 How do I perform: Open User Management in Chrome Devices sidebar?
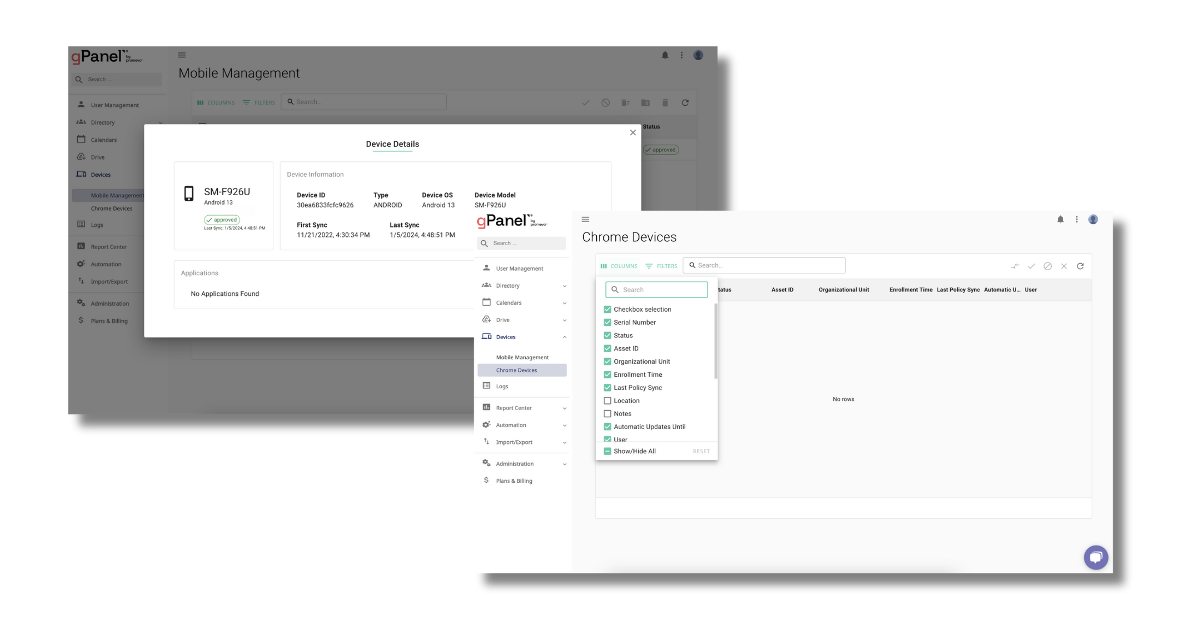coord(521,268)
